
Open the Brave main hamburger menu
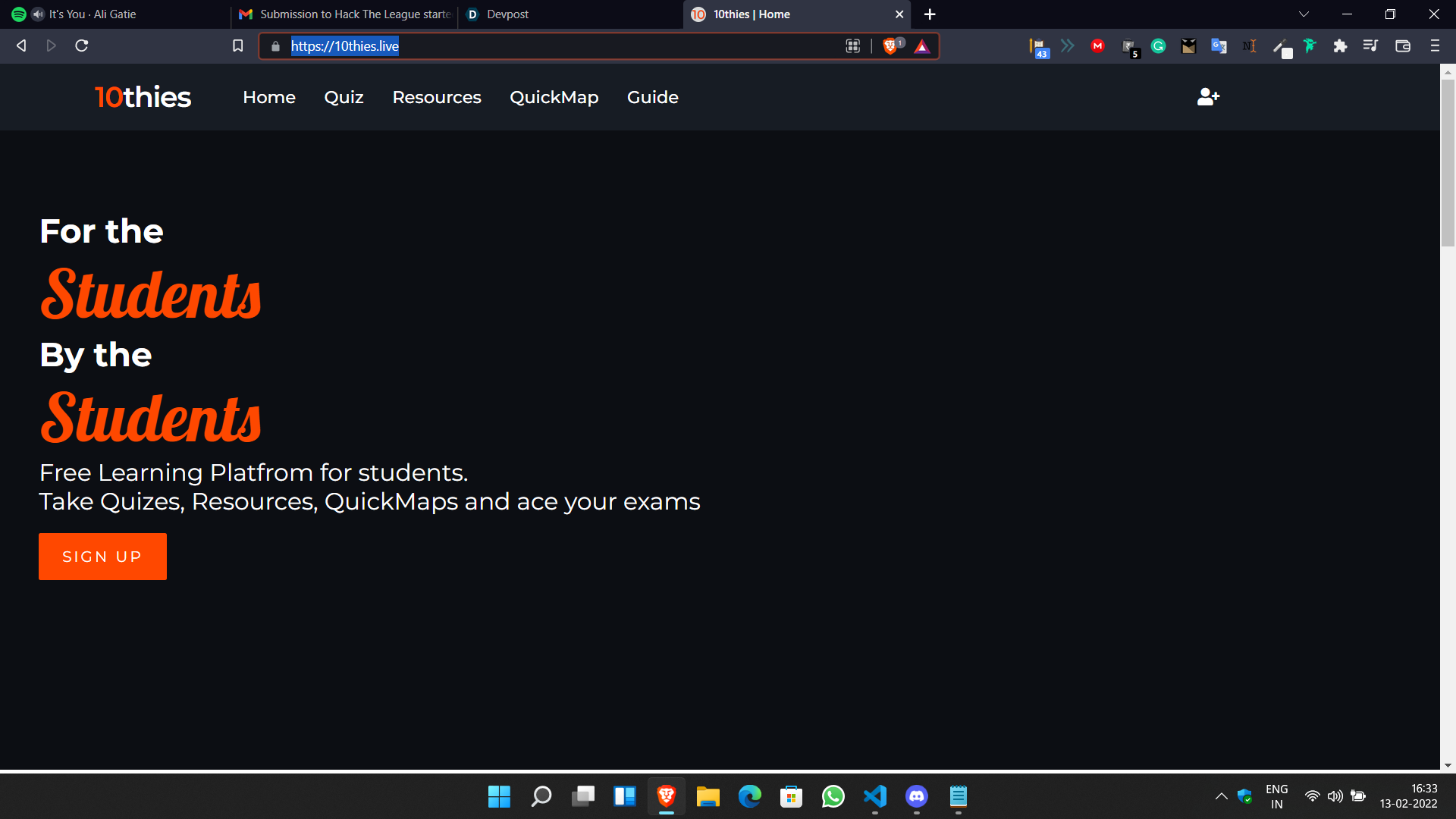(x=1435, y=46)
